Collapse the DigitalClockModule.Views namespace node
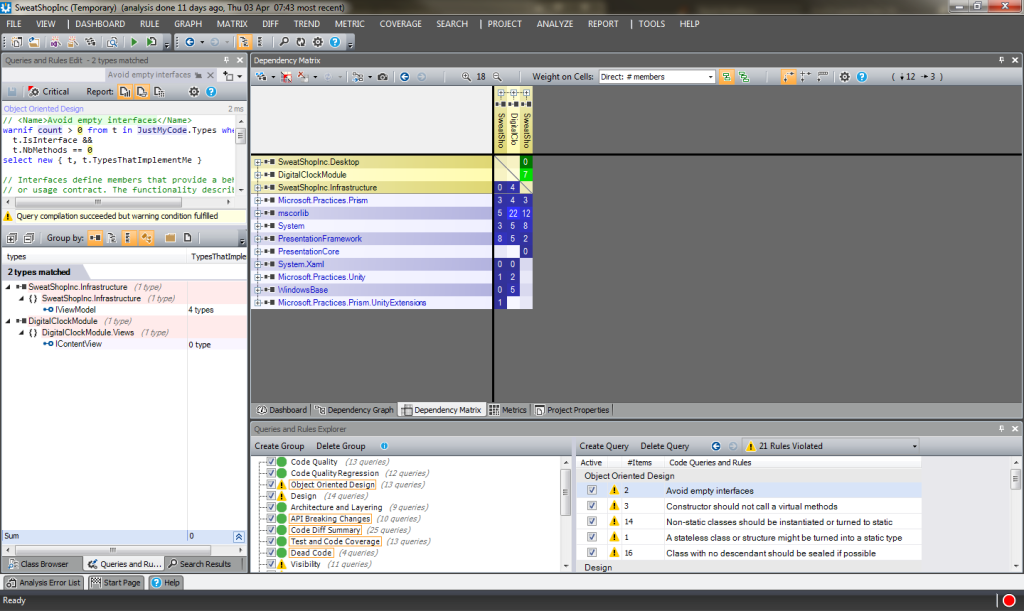1024x611 pixels. click(x=22, y=332)
